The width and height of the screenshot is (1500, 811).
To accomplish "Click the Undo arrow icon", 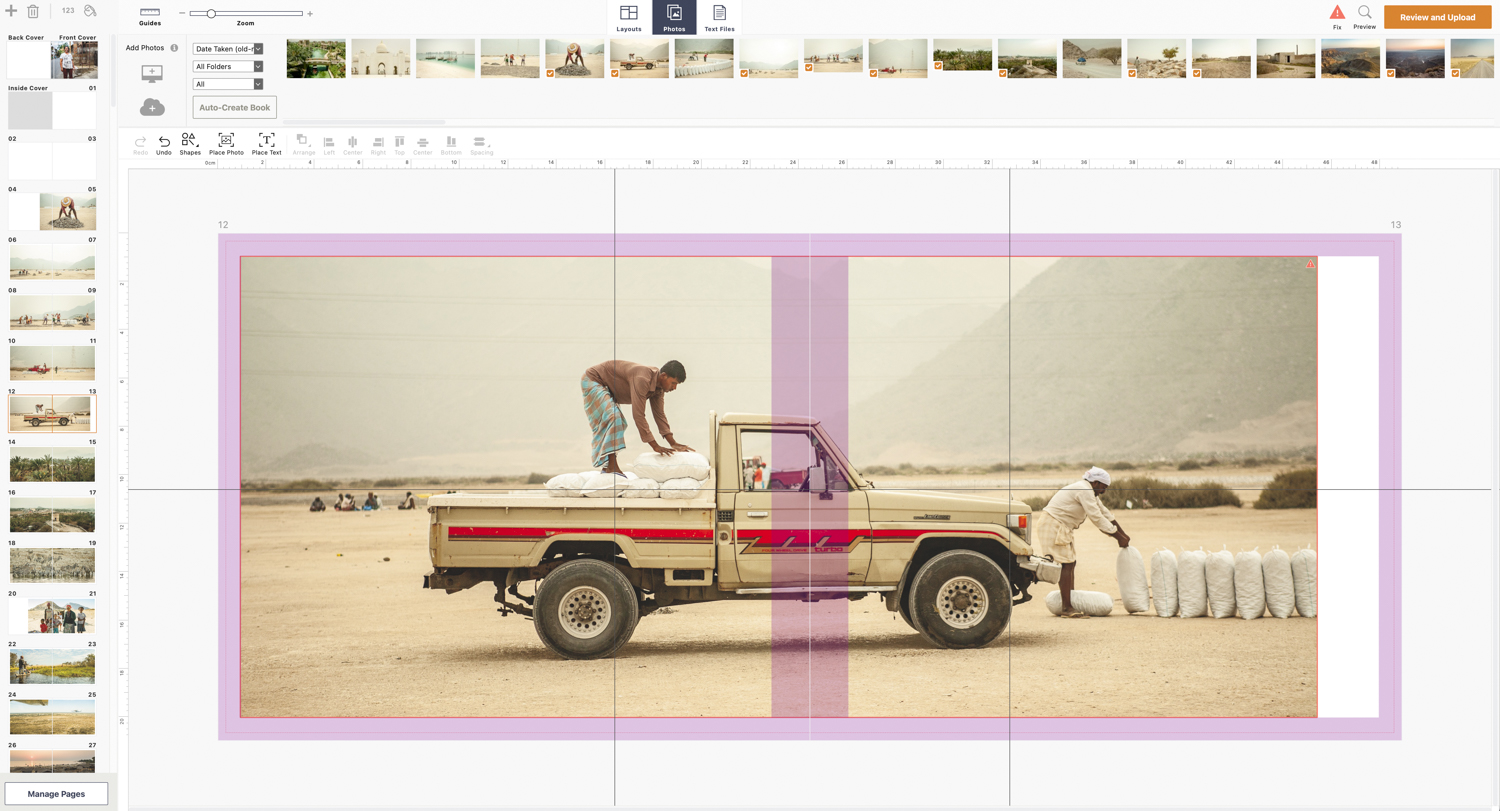I will point(164,141).
